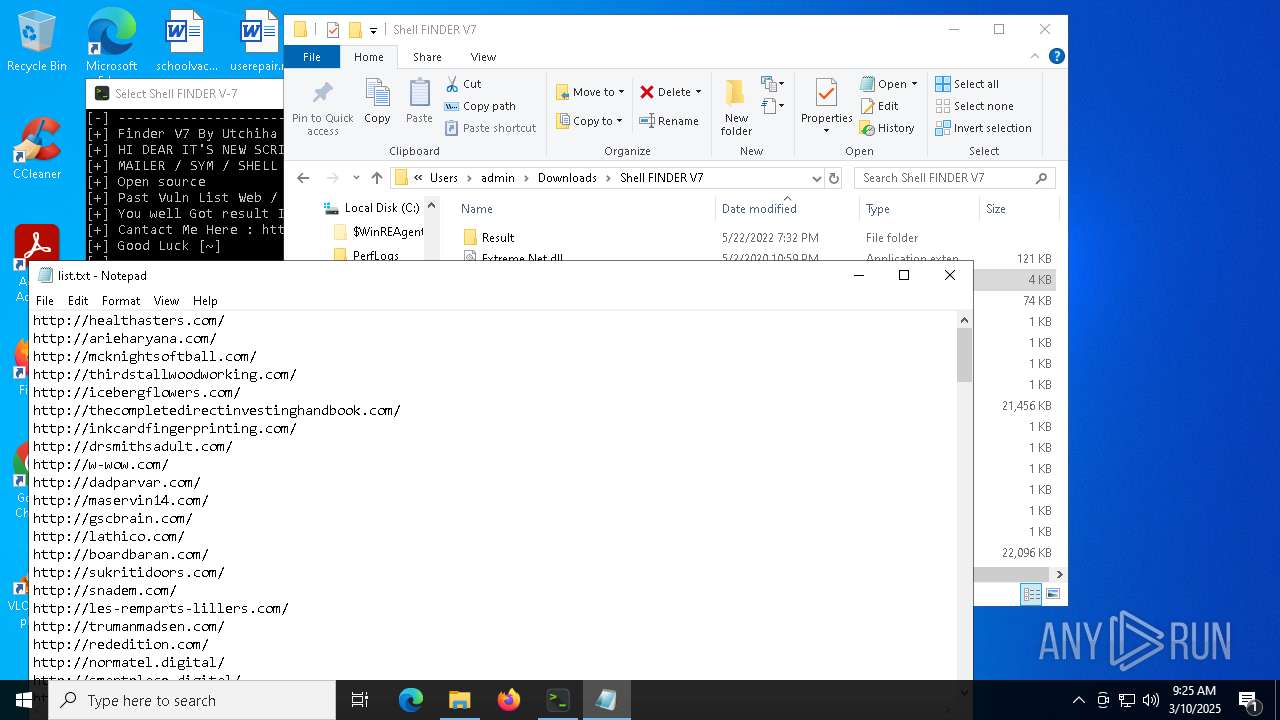Click the Notepad vertical scrollbar thumb
The image size is (1280, 720).
964,355
